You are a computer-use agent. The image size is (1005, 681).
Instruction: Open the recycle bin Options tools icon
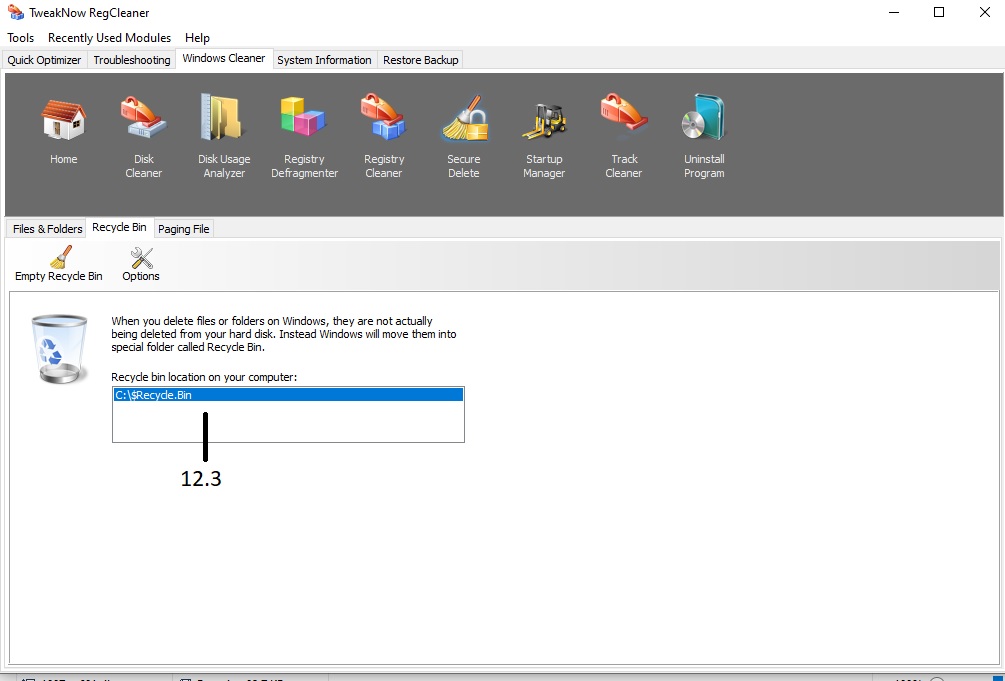(141, 258)
